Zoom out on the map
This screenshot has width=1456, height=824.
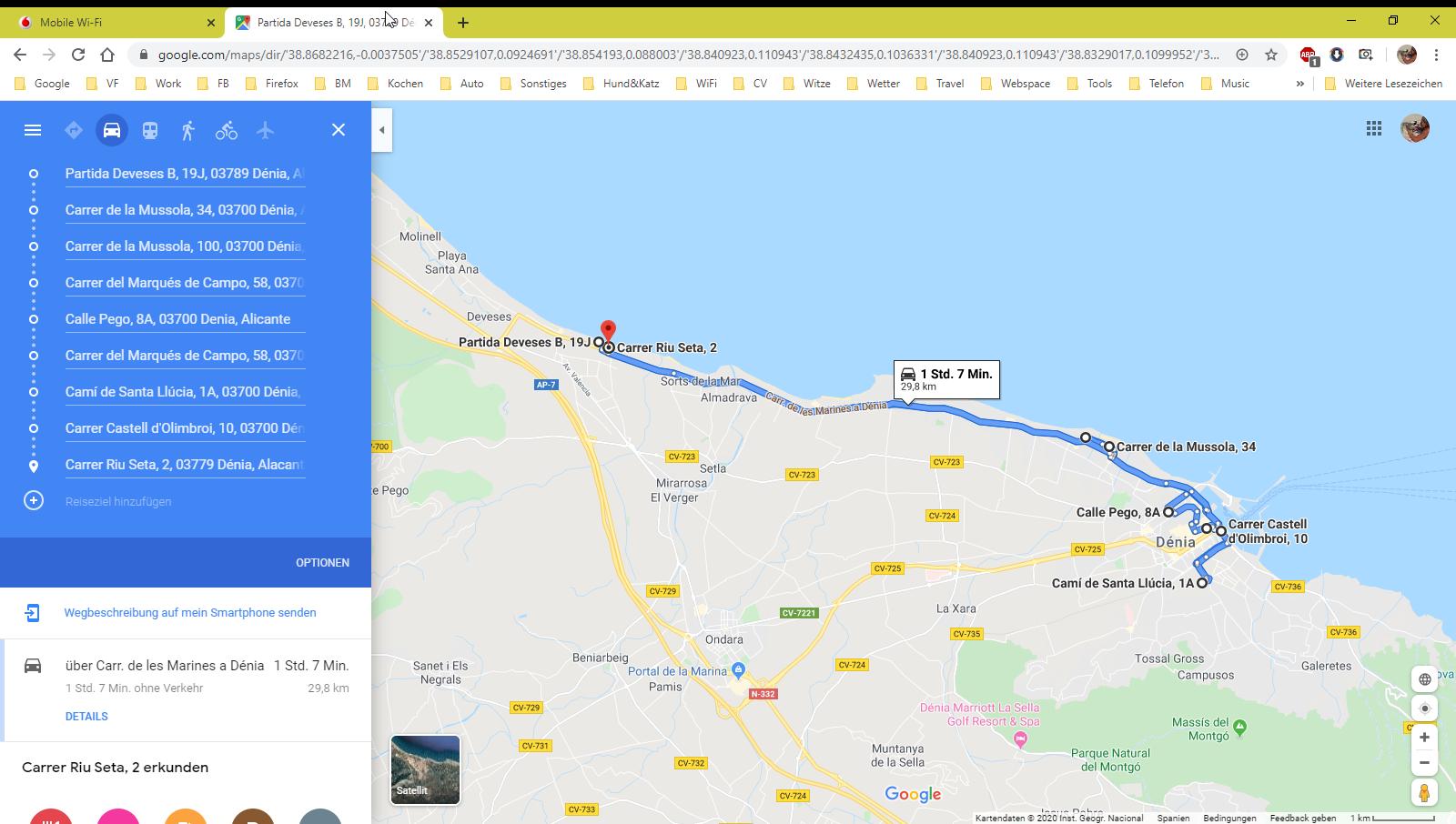click(x=1424, y=763)
